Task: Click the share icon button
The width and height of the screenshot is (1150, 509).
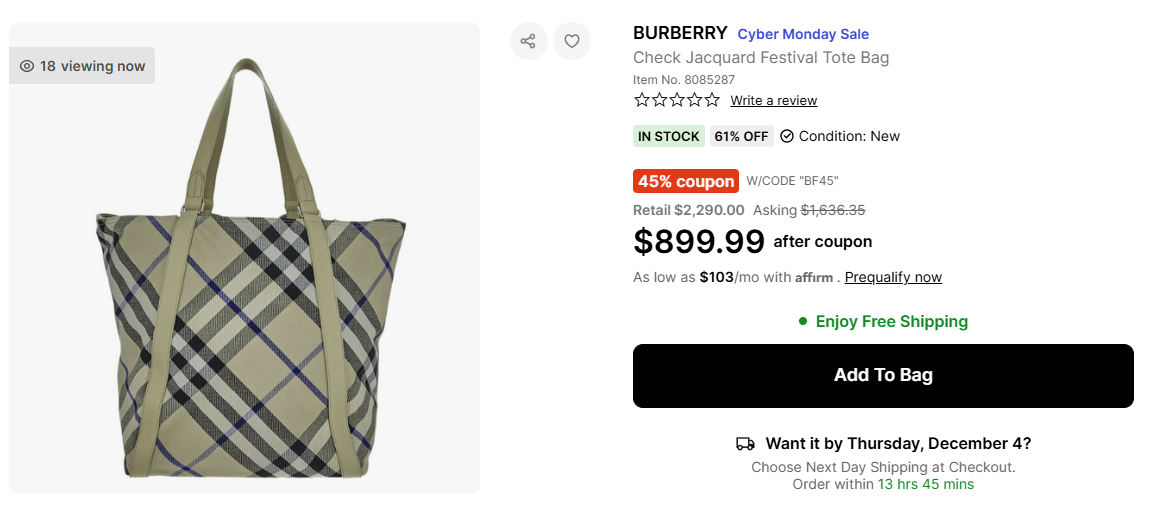Action: pos(528,41)
